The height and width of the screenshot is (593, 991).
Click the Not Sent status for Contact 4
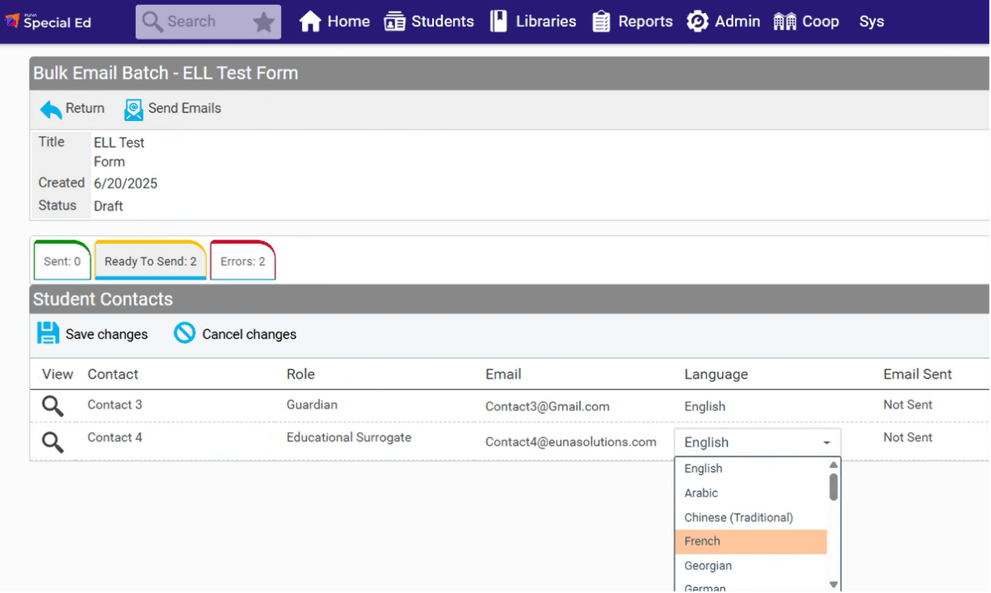908,437
